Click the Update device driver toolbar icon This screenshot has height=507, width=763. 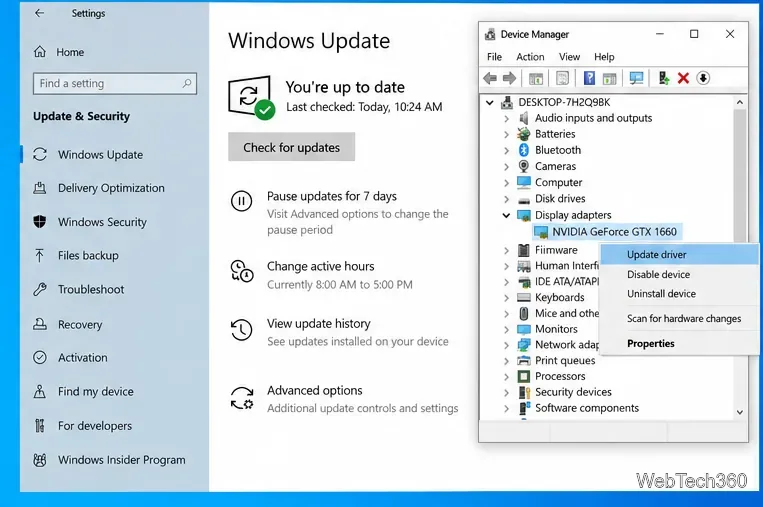(x=664, y=78)
